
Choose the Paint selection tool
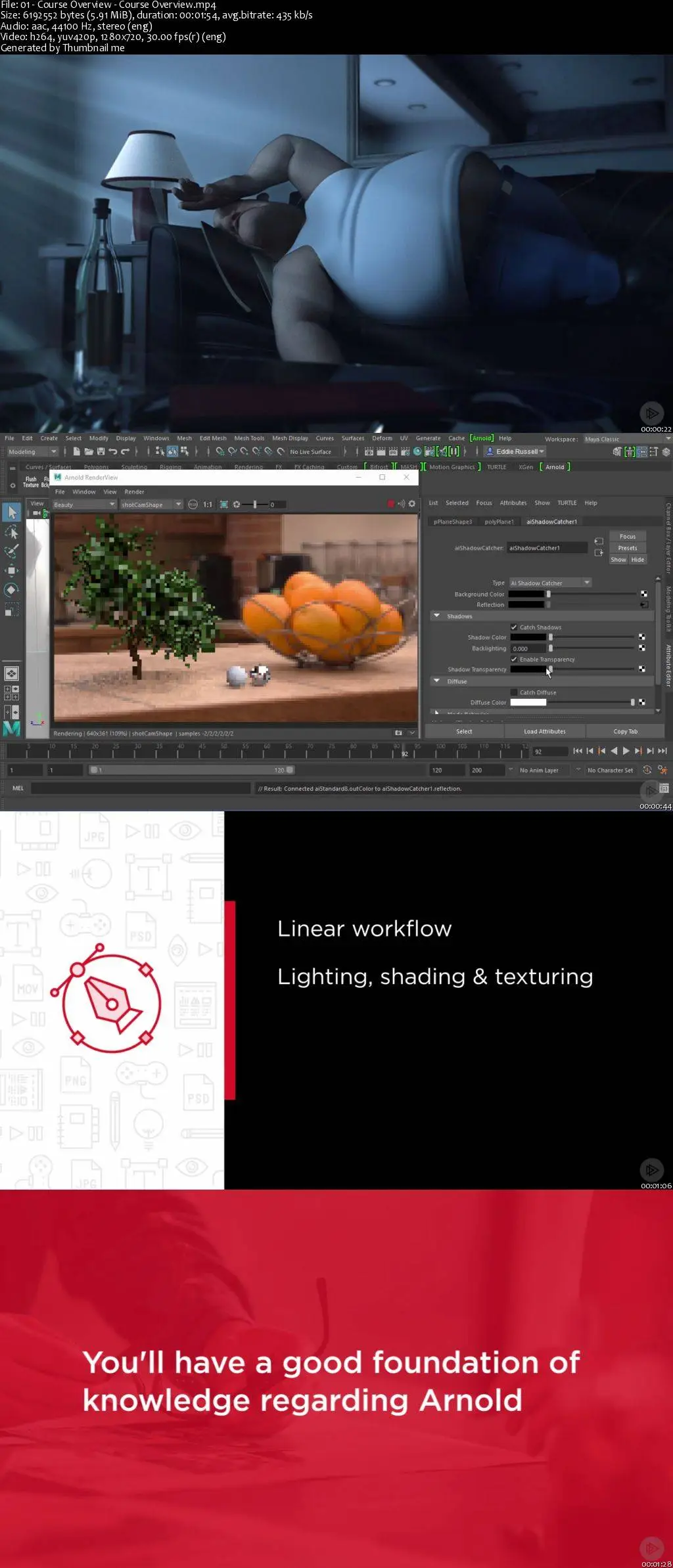(x=12, y=550)
